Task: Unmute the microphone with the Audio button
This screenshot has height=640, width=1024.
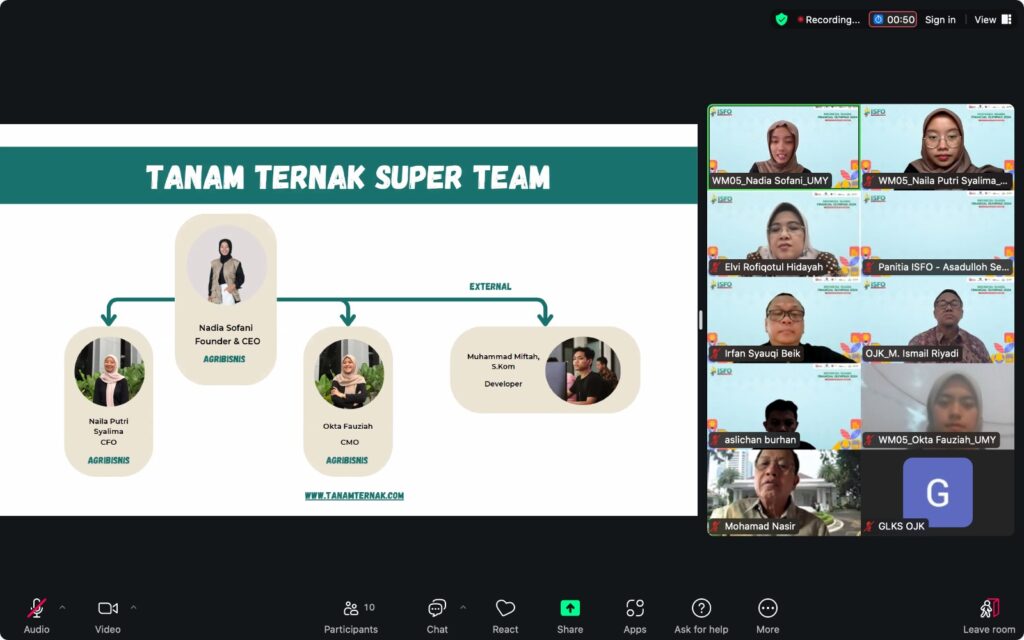Action: point(37,615)
